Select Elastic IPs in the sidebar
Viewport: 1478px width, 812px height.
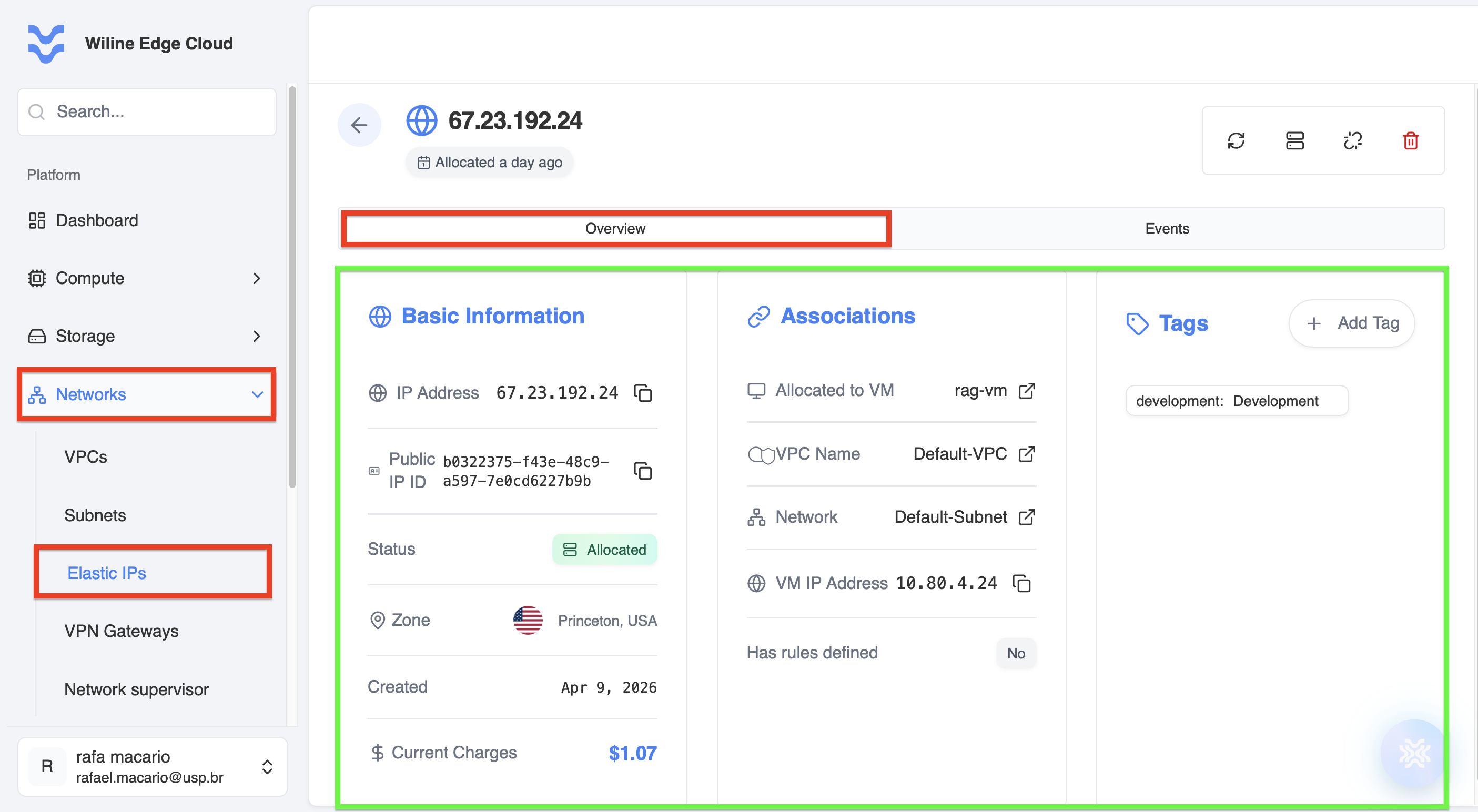pyautogui.click(x=107, y=573)
